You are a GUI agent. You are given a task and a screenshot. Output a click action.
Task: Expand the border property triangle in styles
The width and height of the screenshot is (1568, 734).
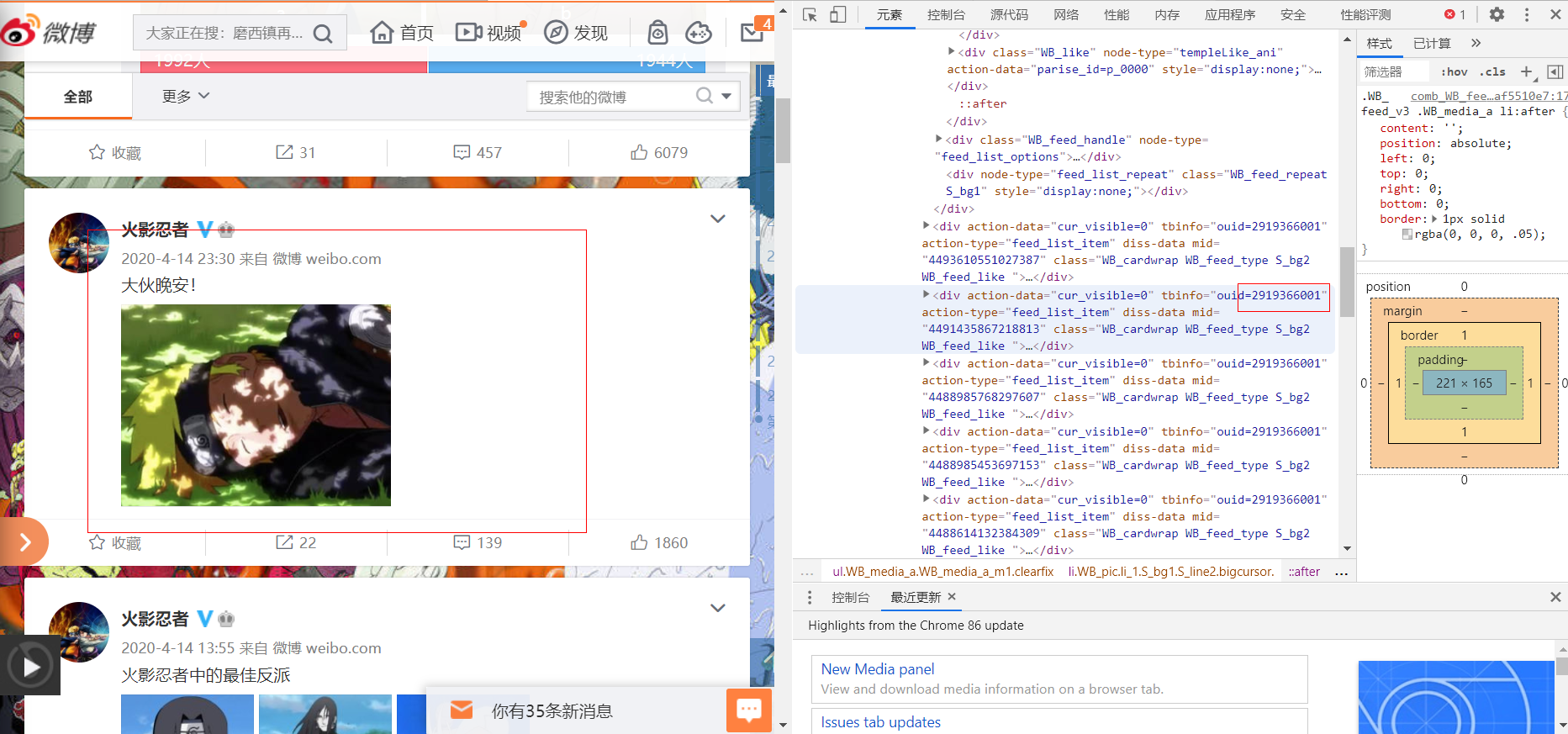pos(1435,219)
